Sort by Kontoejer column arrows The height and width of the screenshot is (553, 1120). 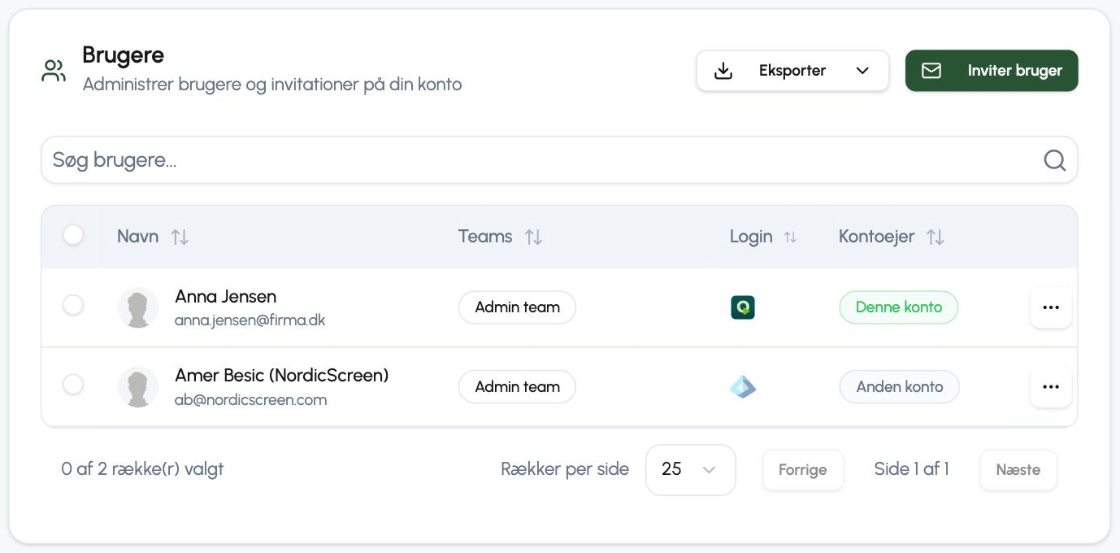click(935, 237)
